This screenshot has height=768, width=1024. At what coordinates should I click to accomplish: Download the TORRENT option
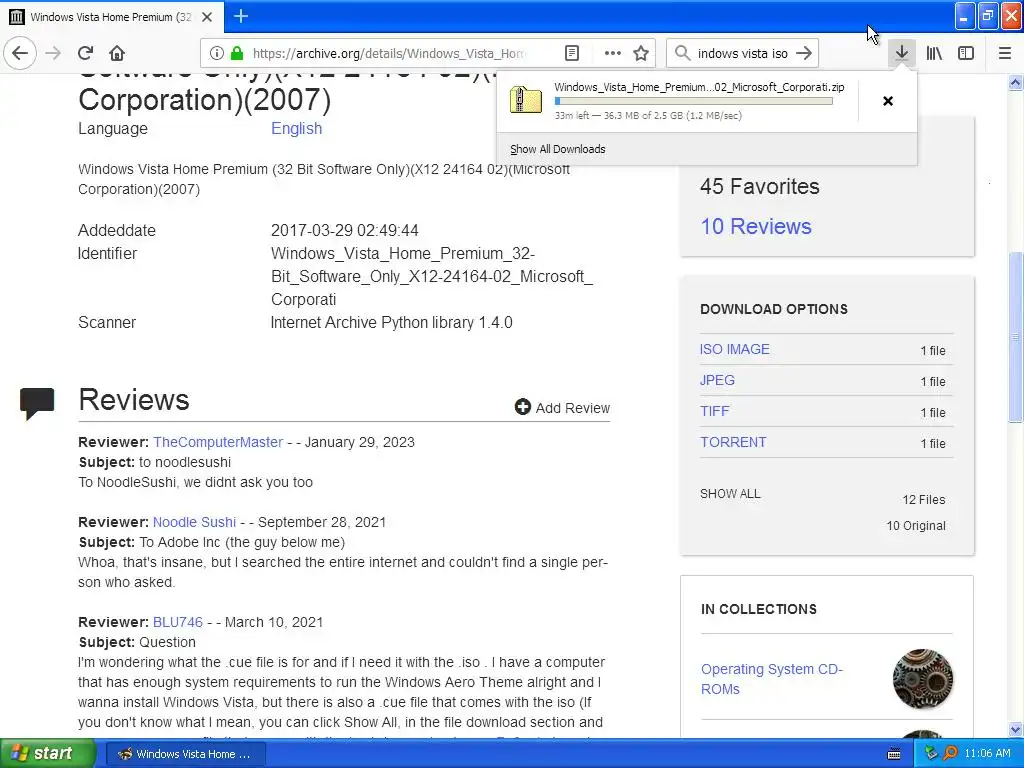[x=733, y=442]
